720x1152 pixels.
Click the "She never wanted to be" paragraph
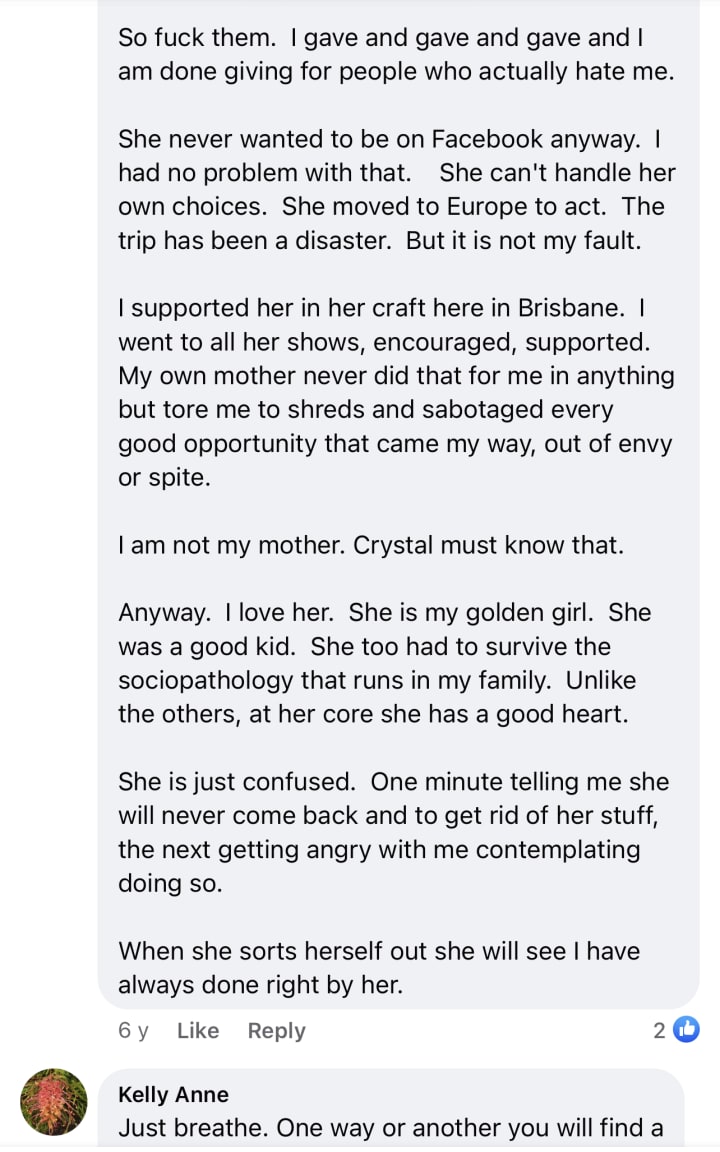[396, 189]
